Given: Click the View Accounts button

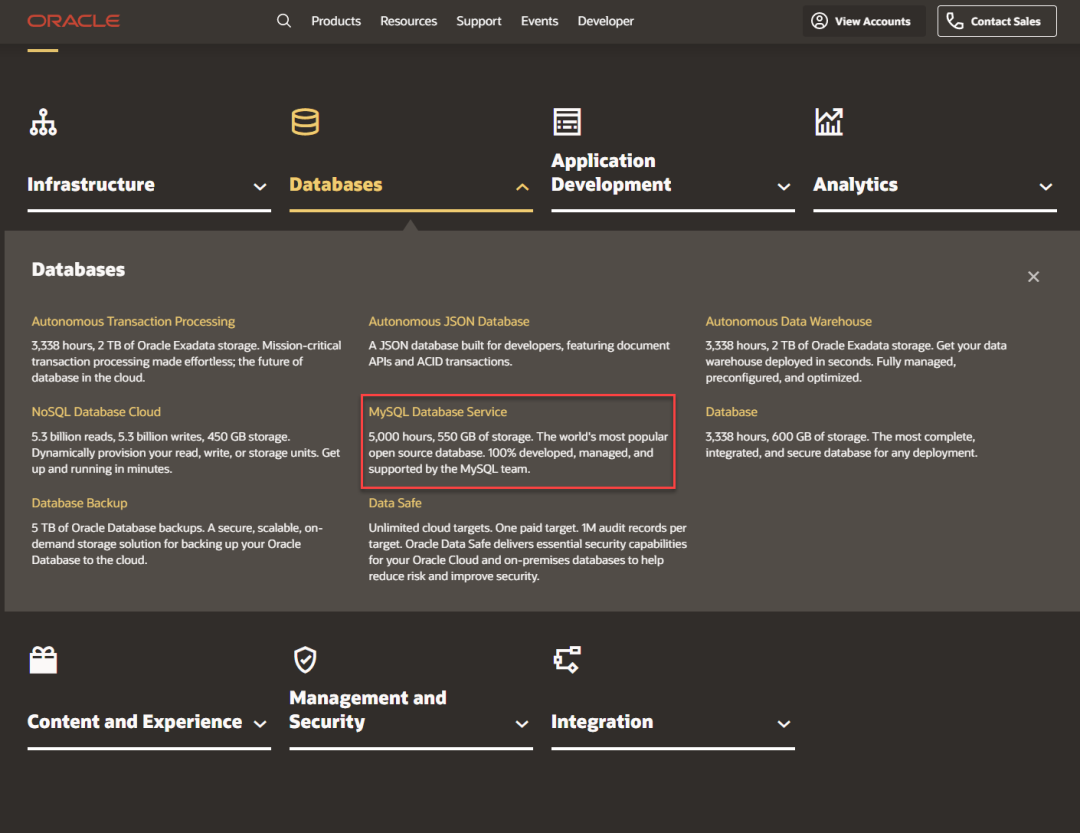Looking at the screenshot, I should (864, 21).
